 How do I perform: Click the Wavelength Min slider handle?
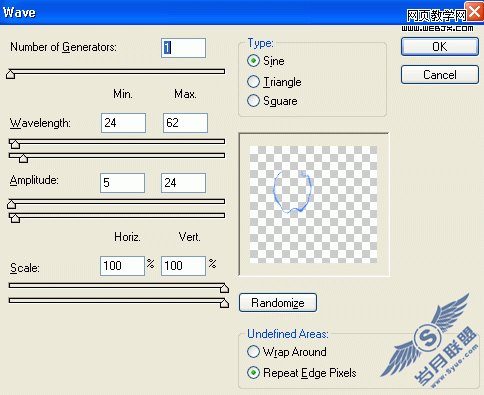click(15, 144)
